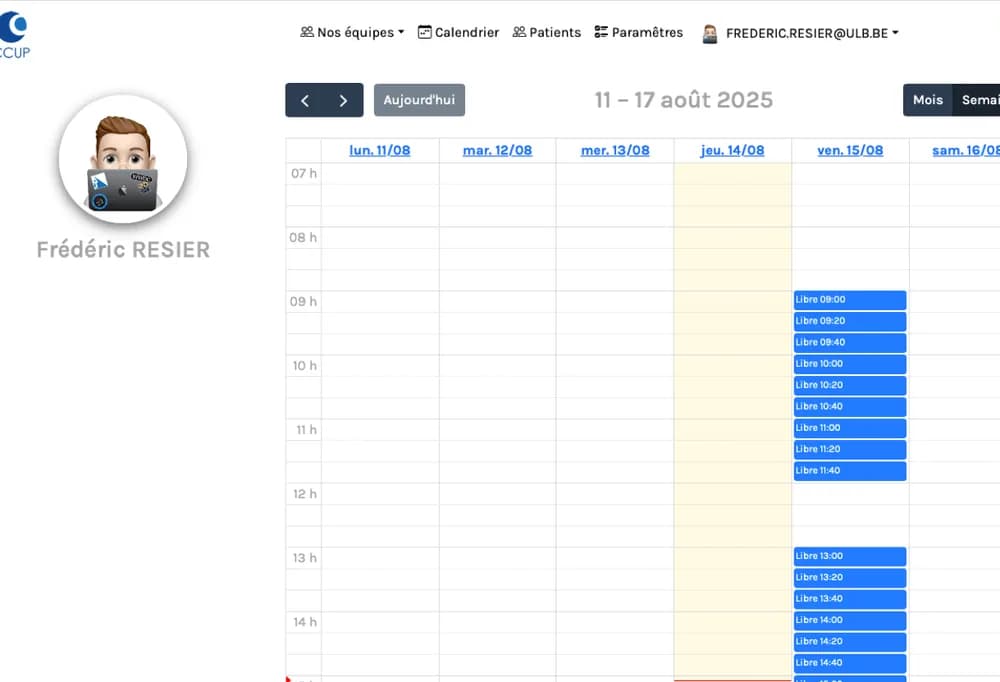This screenshot has width=1000, height=682.
Task: Open day view for mar. 12/08
Action: [x=497, y=151]
